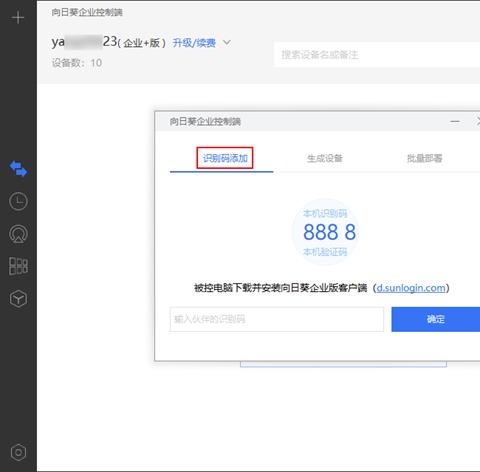Switch to the 生成设备 tab

[325, 158]
